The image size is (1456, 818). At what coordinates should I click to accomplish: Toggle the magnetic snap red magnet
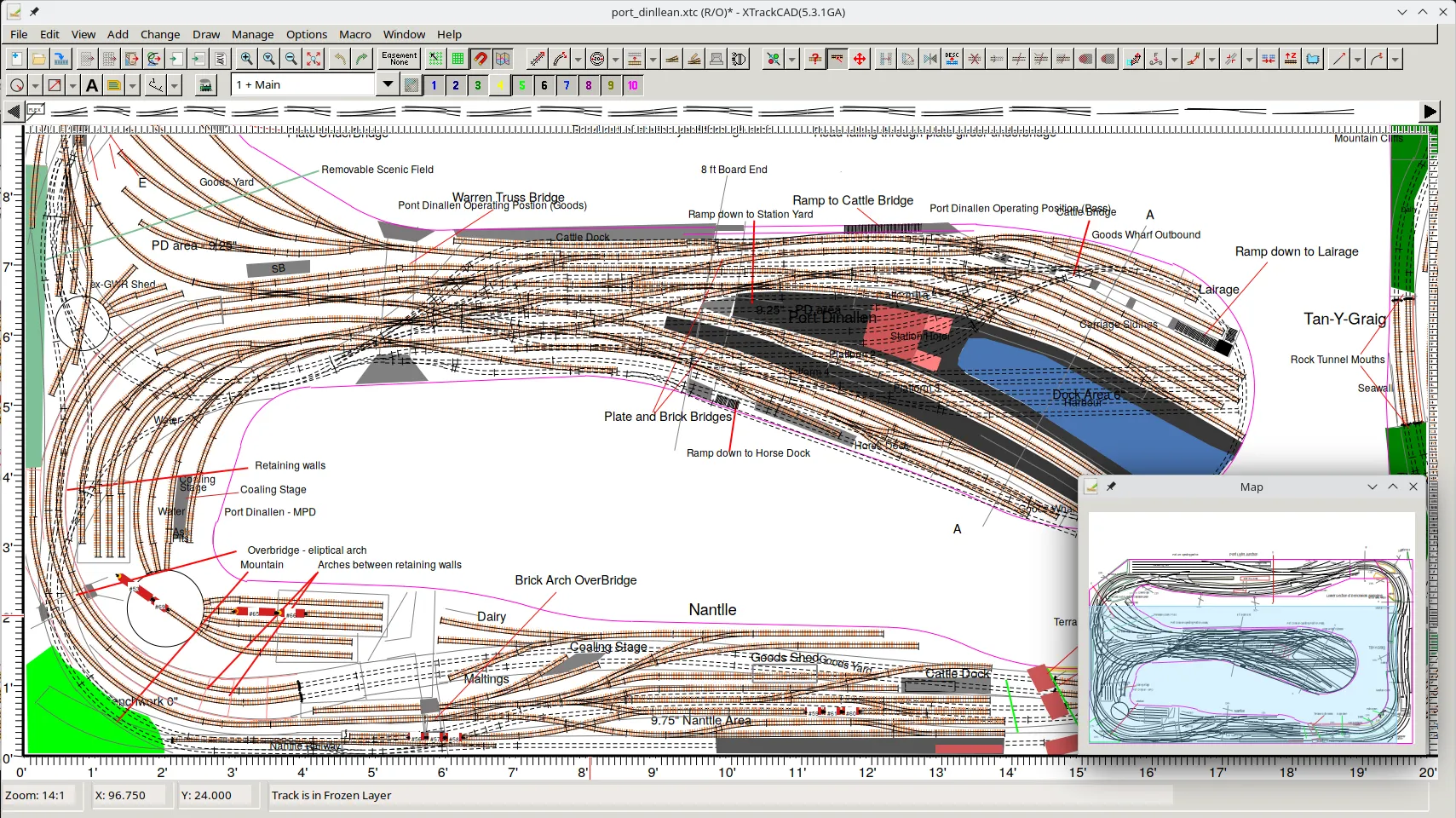pyautogui.click(x=481, y=59)
